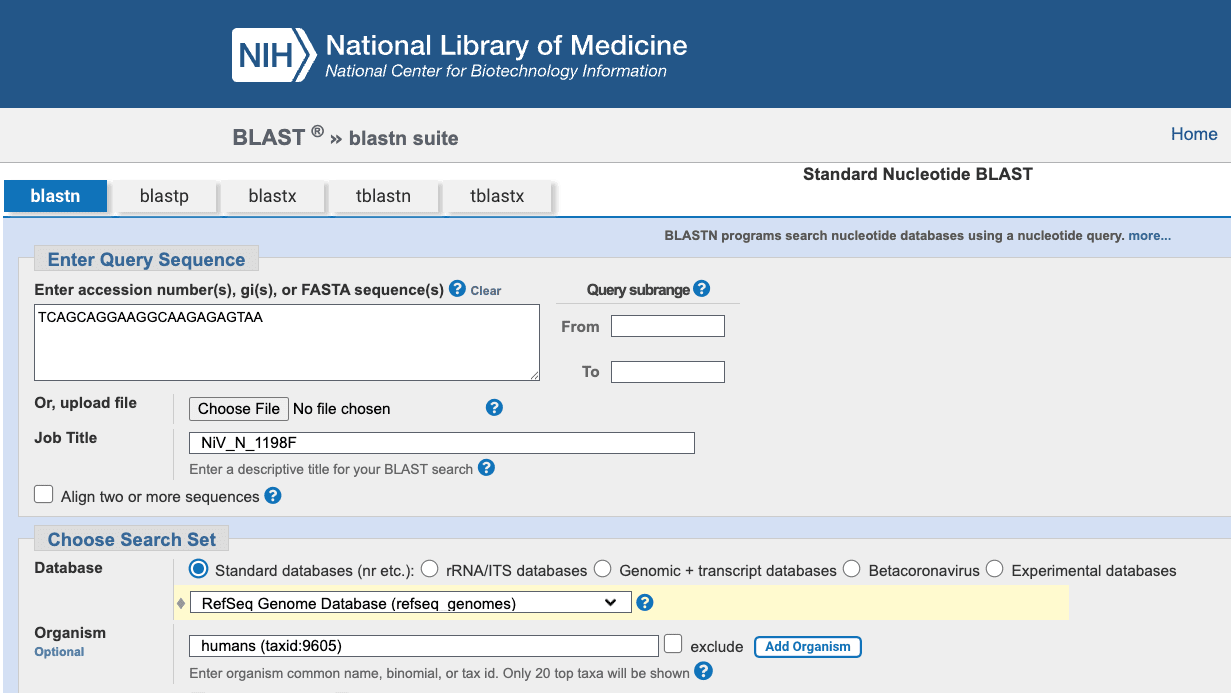
Task: Click National Library of Medicine title
Action: [x=506, y=45]
